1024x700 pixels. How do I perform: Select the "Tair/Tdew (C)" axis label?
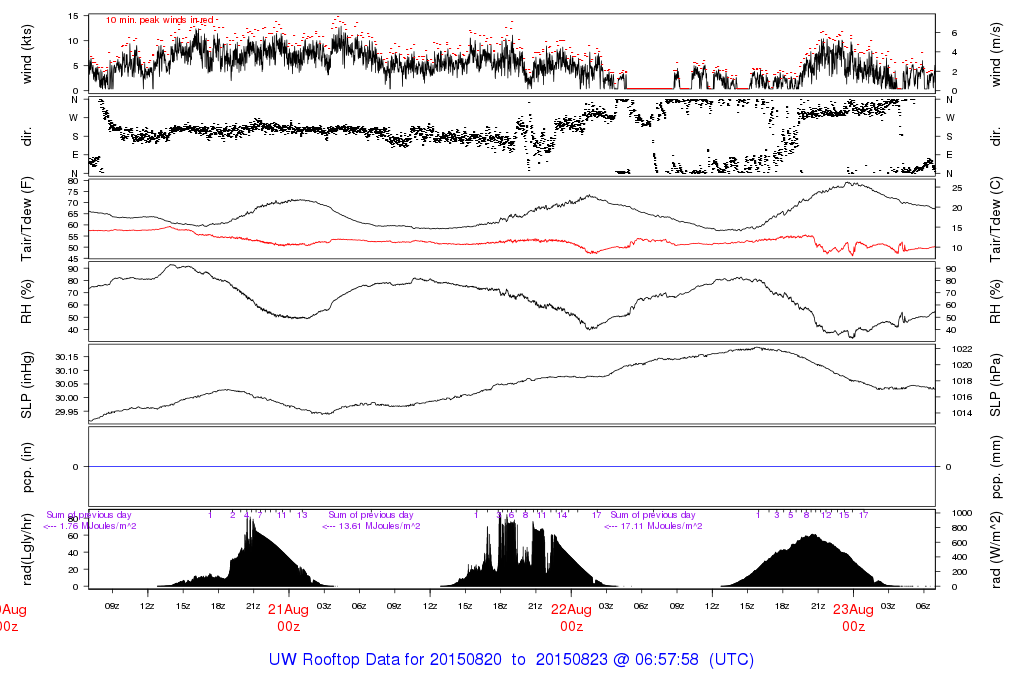point(996,219)
